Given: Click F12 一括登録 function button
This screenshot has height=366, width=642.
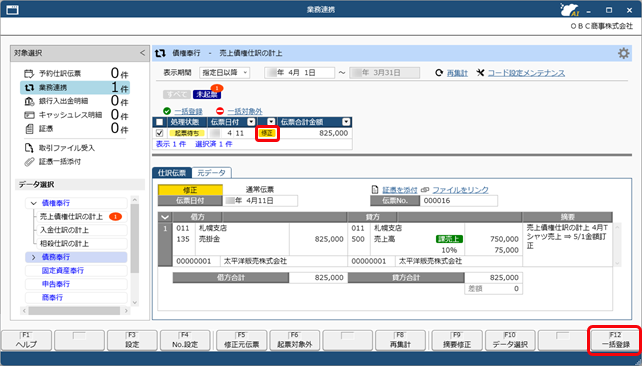Looking at the screenshot, I should click(x=615, y=341).
